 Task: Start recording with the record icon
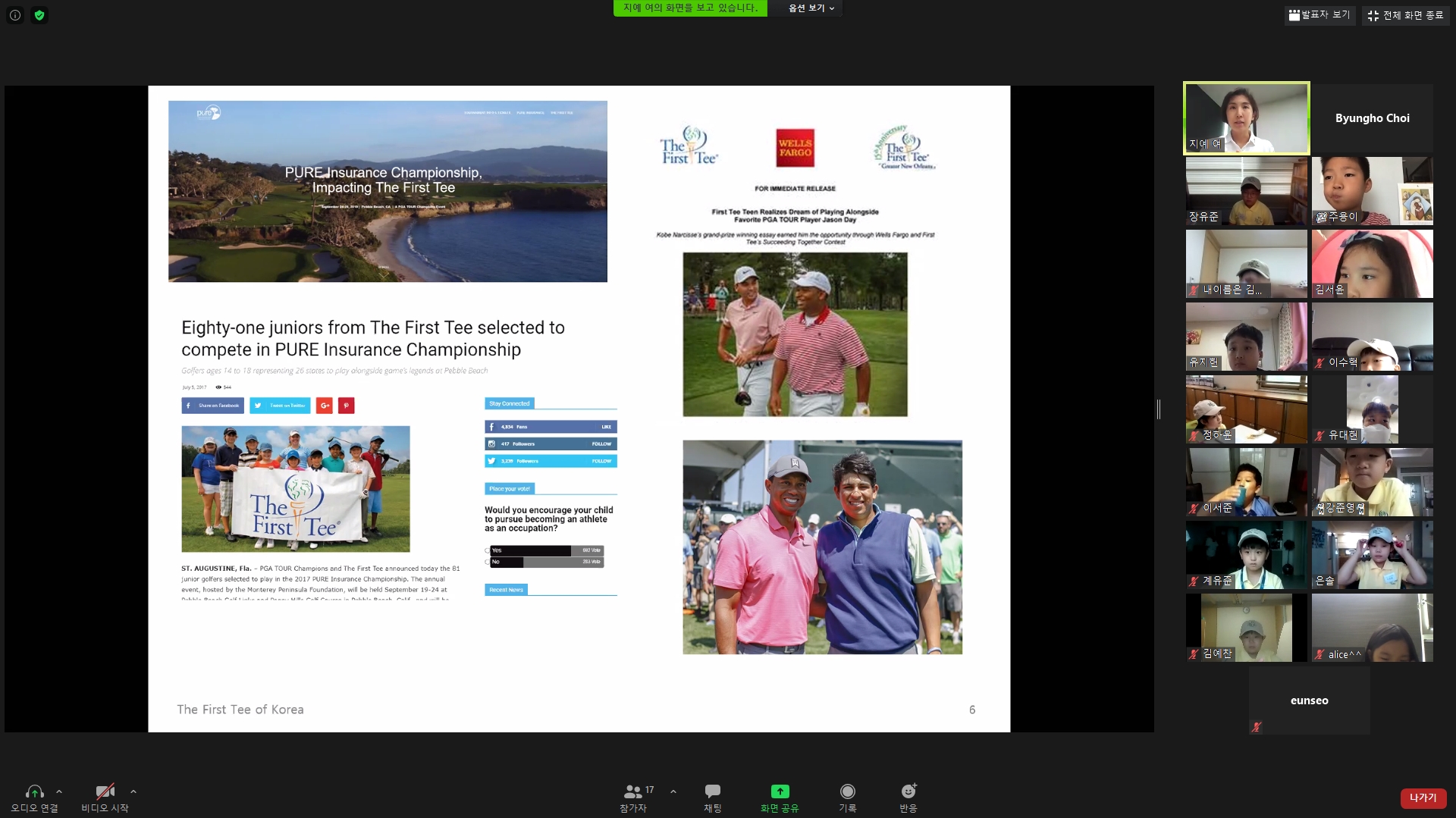(847, 792)
